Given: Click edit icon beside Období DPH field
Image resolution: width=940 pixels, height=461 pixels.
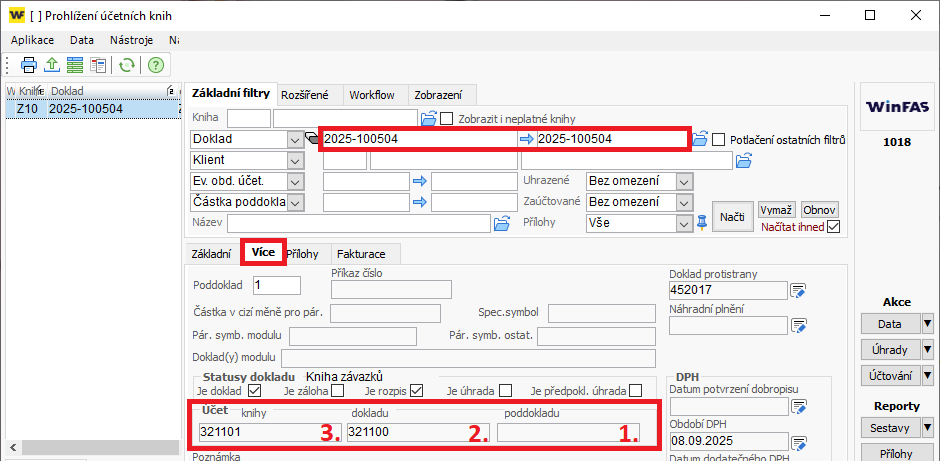Looking at the screenshot, I should coord(798,441).
